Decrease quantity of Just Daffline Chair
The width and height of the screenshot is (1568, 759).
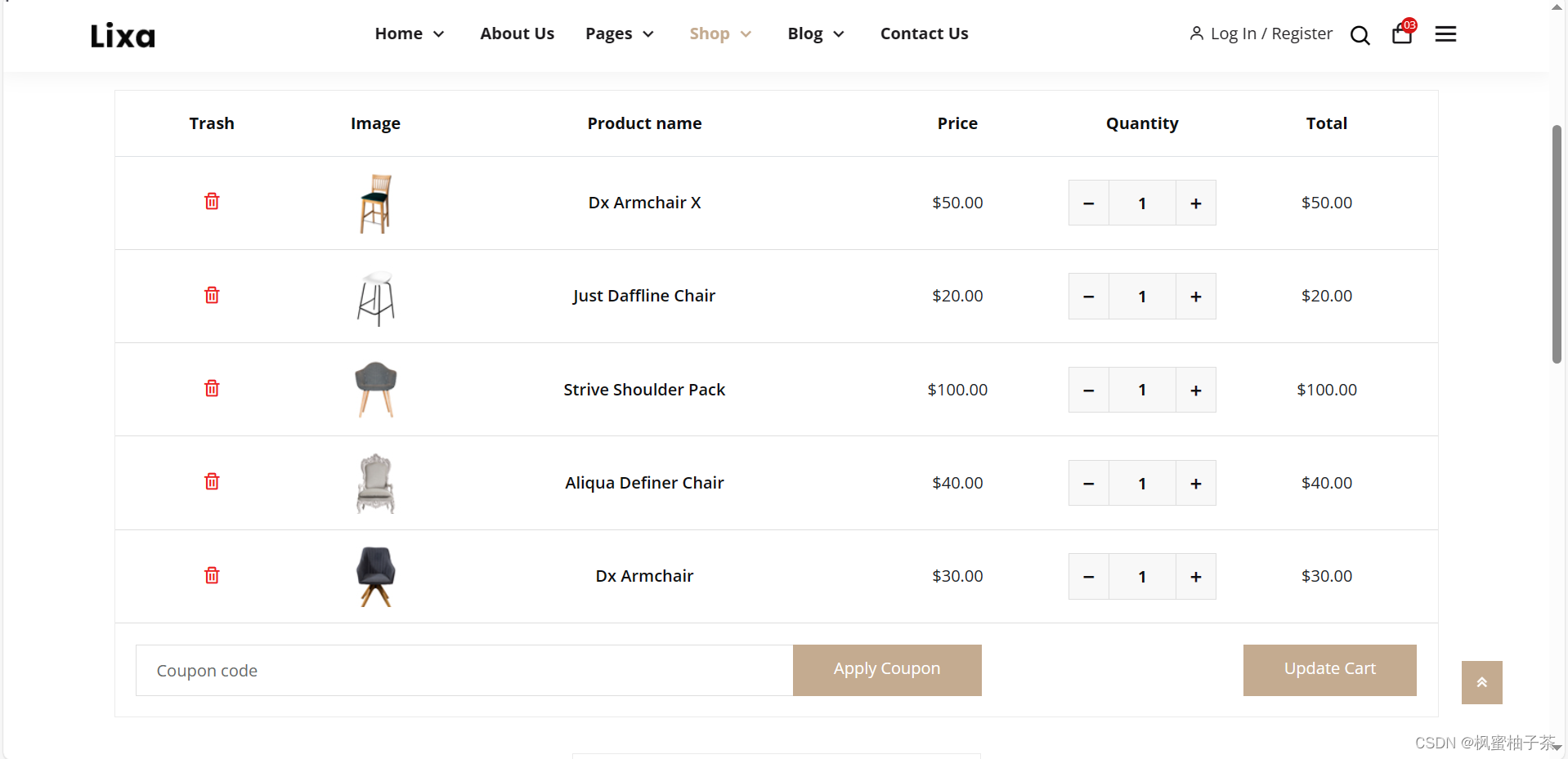[1089, 297]
